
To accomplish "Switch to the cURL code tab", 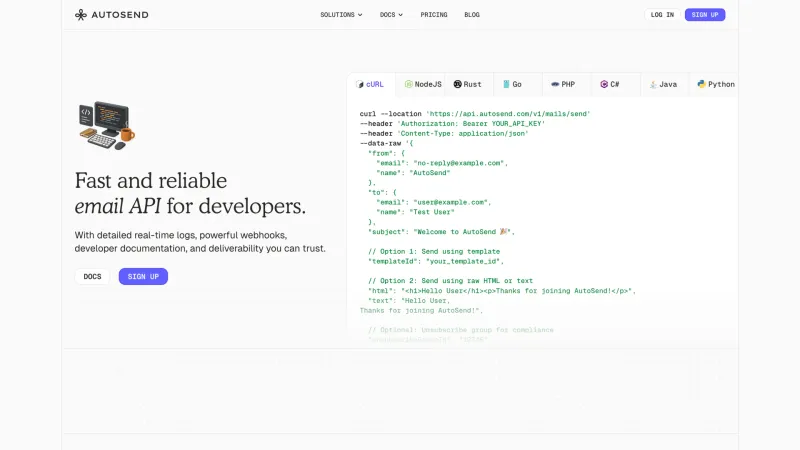I will pyautogui.click(x=370, y=84).
